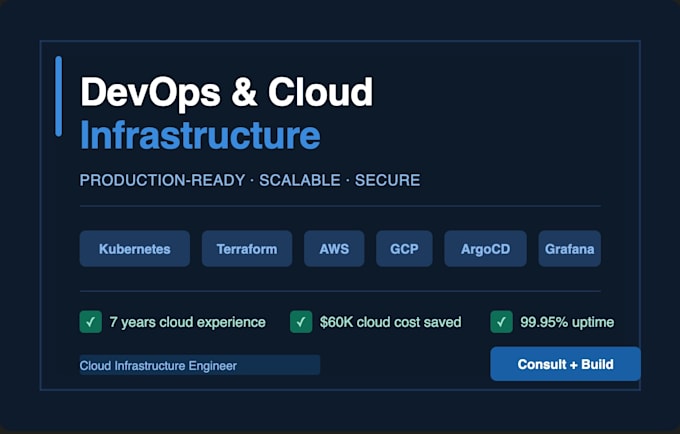The width and height of the screenshot is (680, 434).
Task: Click the DevOps & Cloud heading
Action: [x=226, y=92]
